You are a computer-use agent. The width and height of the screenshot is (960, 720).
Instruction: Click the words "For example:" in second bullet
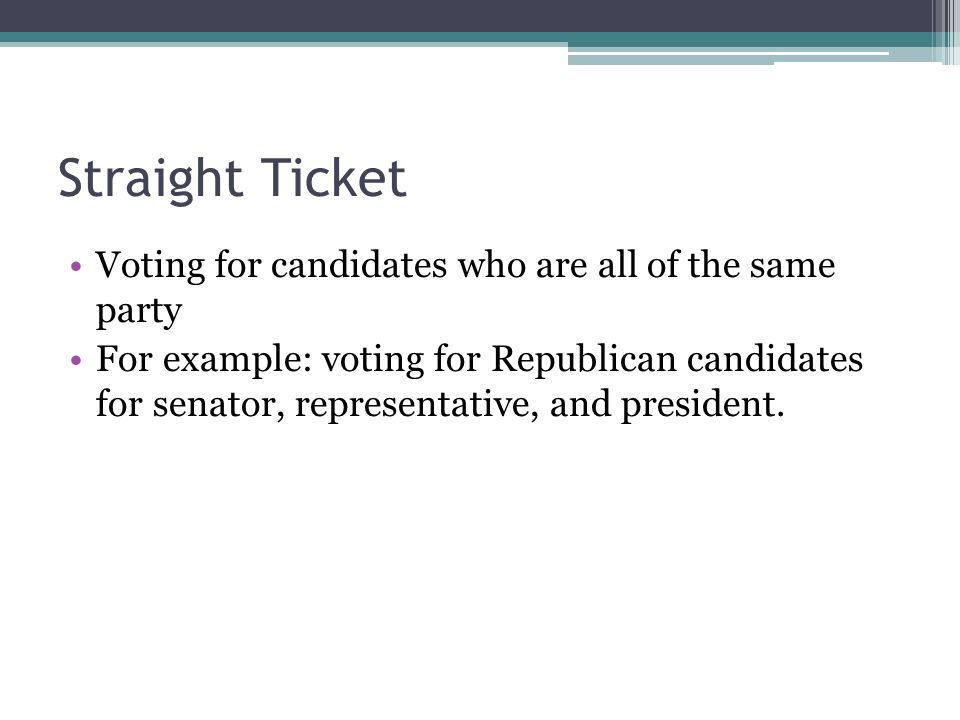[x=204, y=359]
